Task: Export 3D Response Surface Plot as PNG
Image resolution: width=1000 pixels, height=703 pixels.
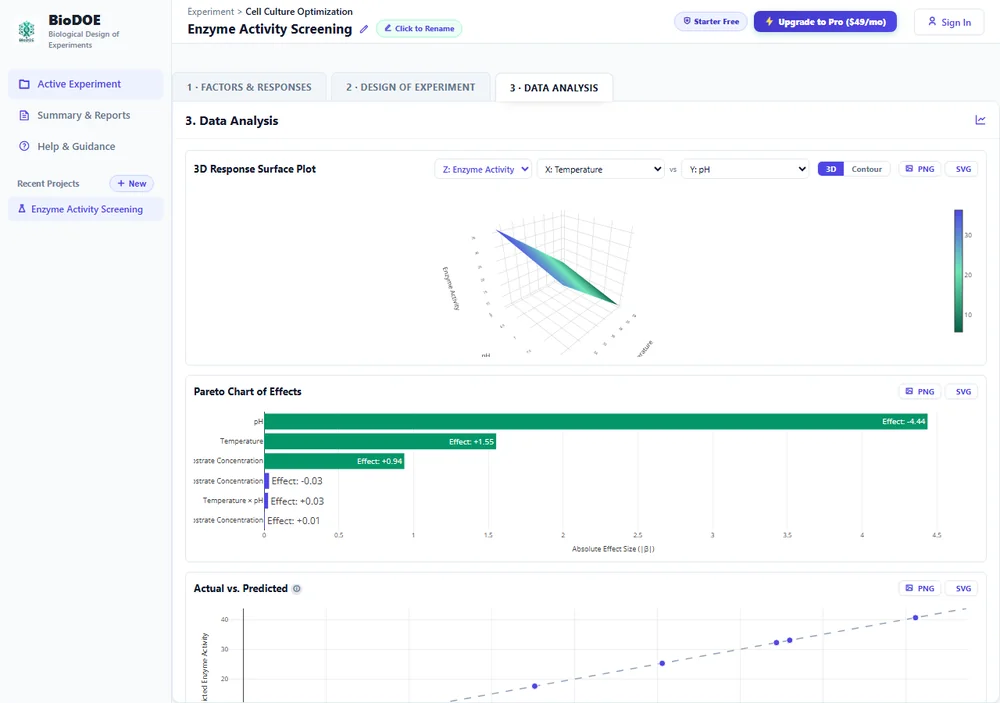Action: point(920,169)
